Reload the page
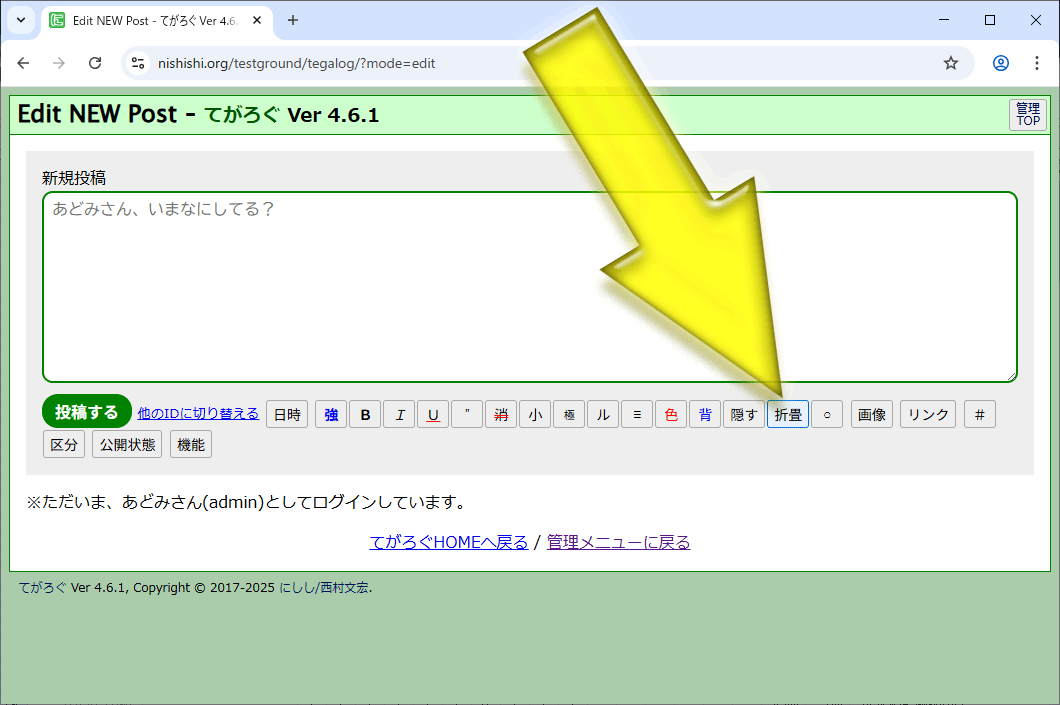The height and width of the screenshot is (705, 1060). pyautogui.click(x=95, y=63)
